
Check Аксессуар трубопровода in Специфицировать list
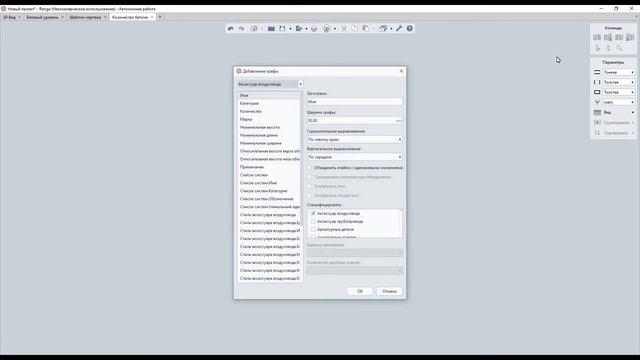(x=313, y=221)
